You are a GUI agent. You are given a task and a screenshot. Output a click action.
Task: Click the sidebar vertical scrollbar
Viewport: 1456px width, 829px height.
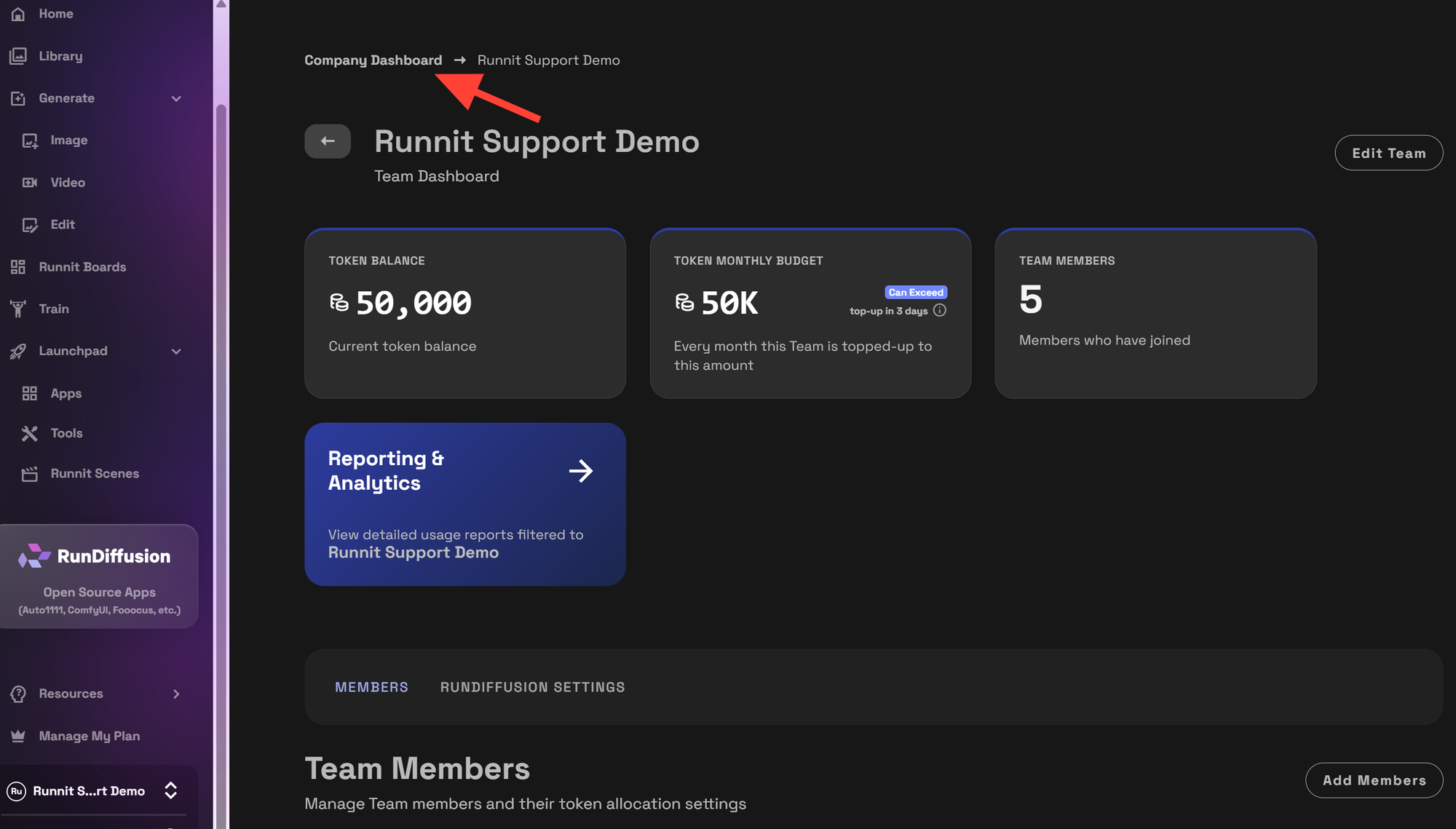point(221,437)
